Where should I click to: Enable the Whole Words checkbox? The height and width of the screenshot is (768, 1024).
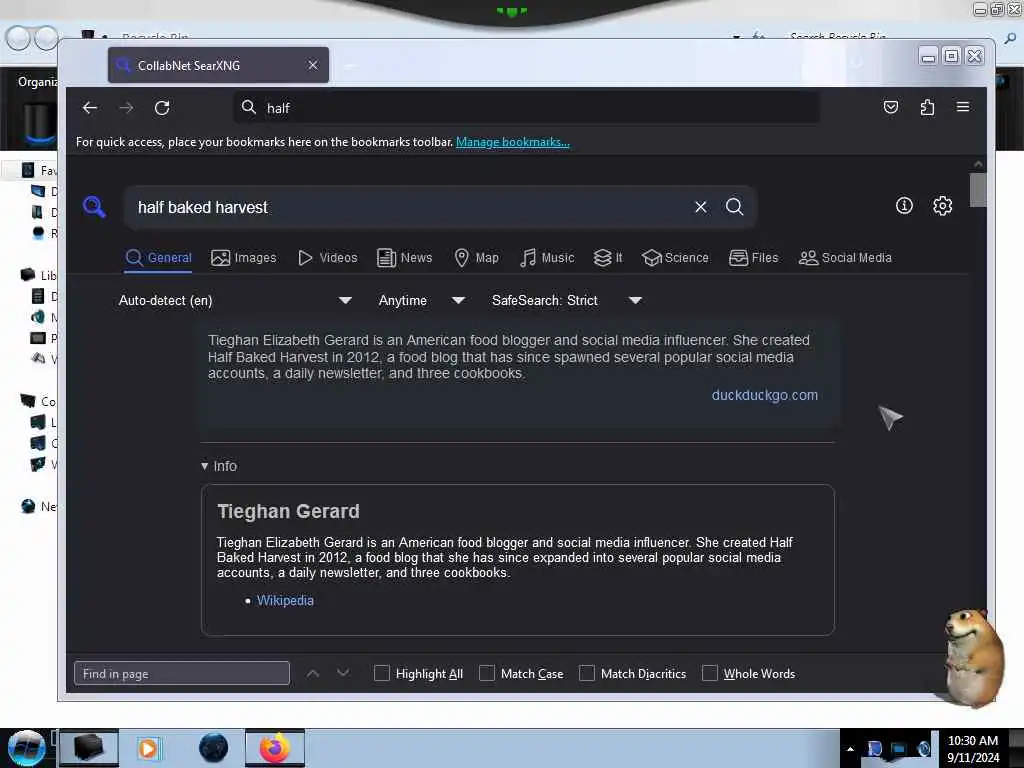710,673
